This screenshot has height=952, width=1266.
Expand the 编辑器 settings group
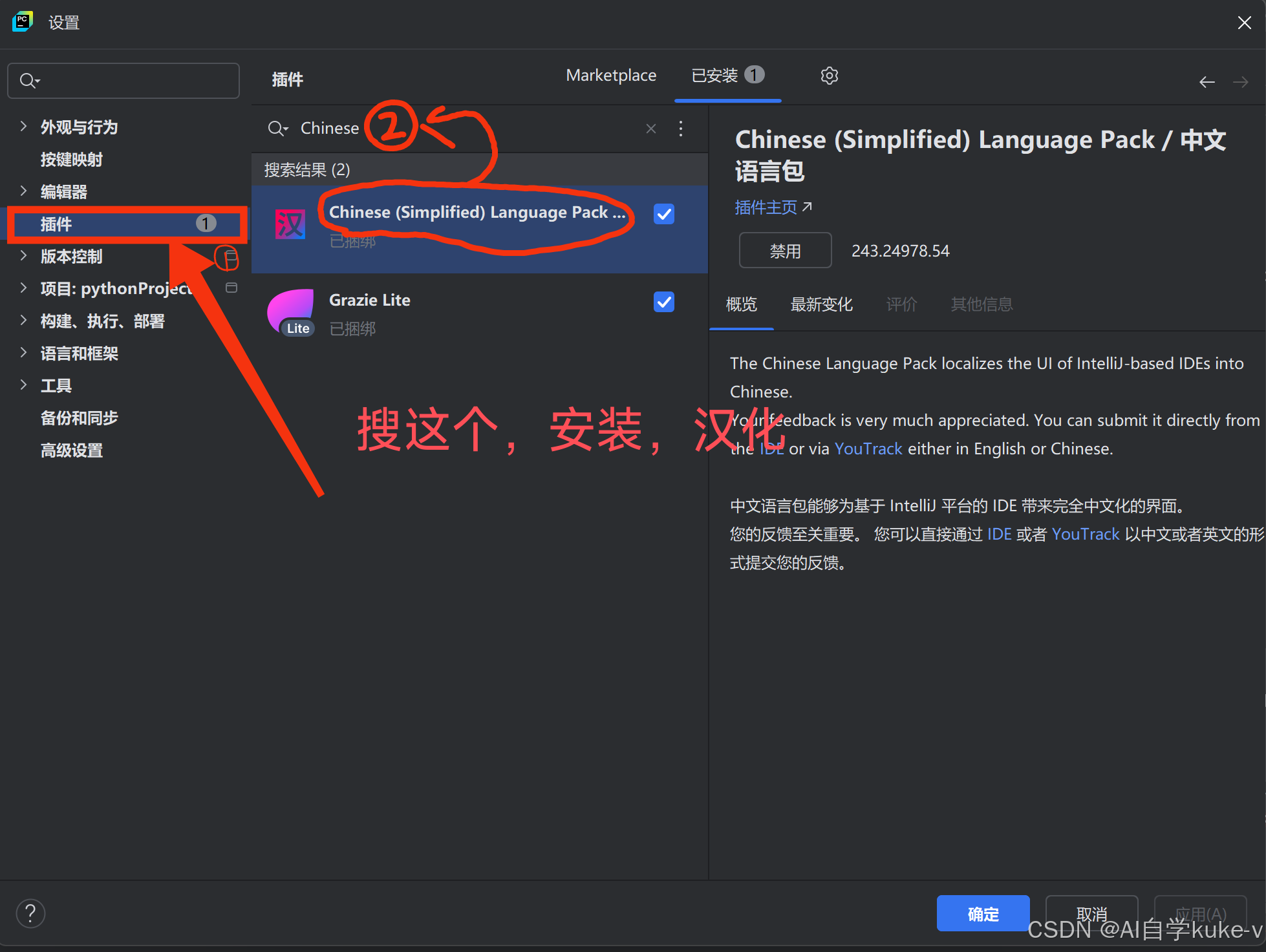[24, 191]
